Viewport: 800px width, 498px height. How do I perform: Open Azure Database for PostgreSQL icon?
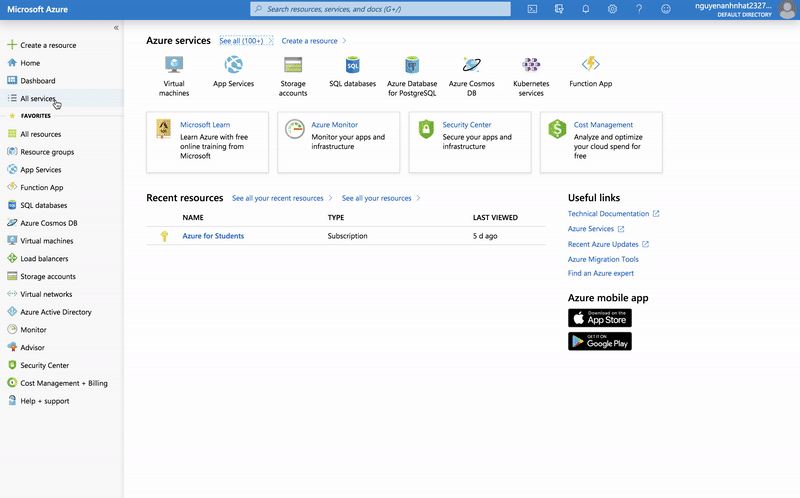(x=412, y=65)
